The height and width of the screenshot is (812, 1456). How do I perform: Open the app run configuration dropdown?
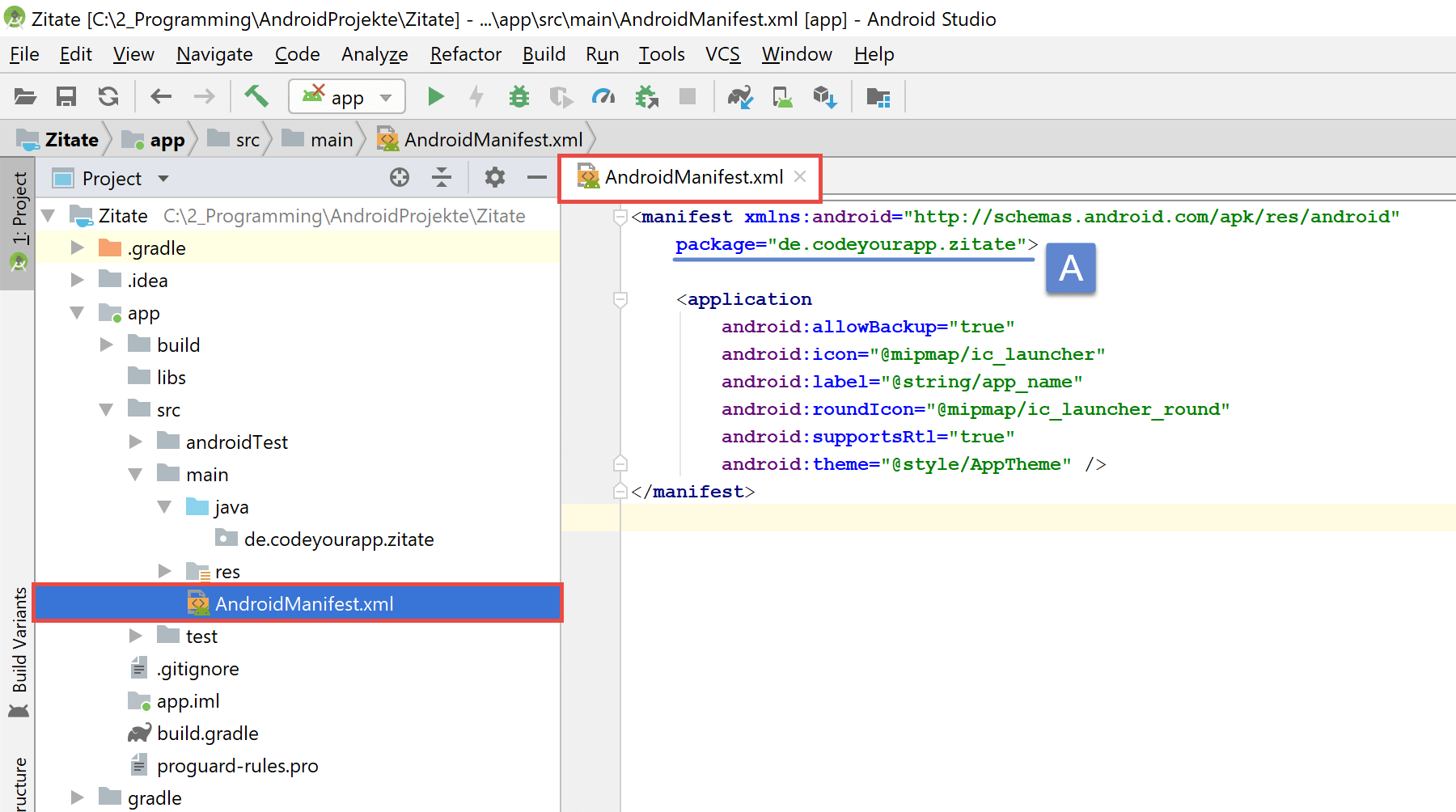click(x=347, y=97)
